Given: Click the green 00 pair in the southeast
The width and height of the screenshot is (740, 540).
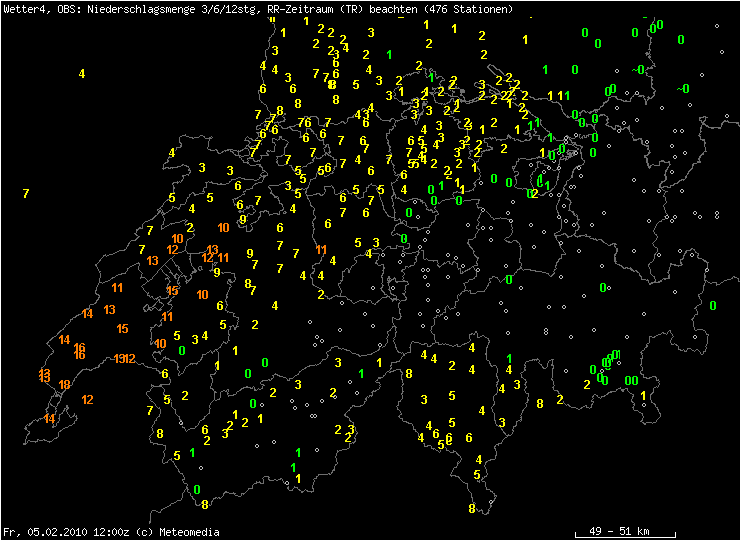Looking at the screenshot, I should click(631, 381).
